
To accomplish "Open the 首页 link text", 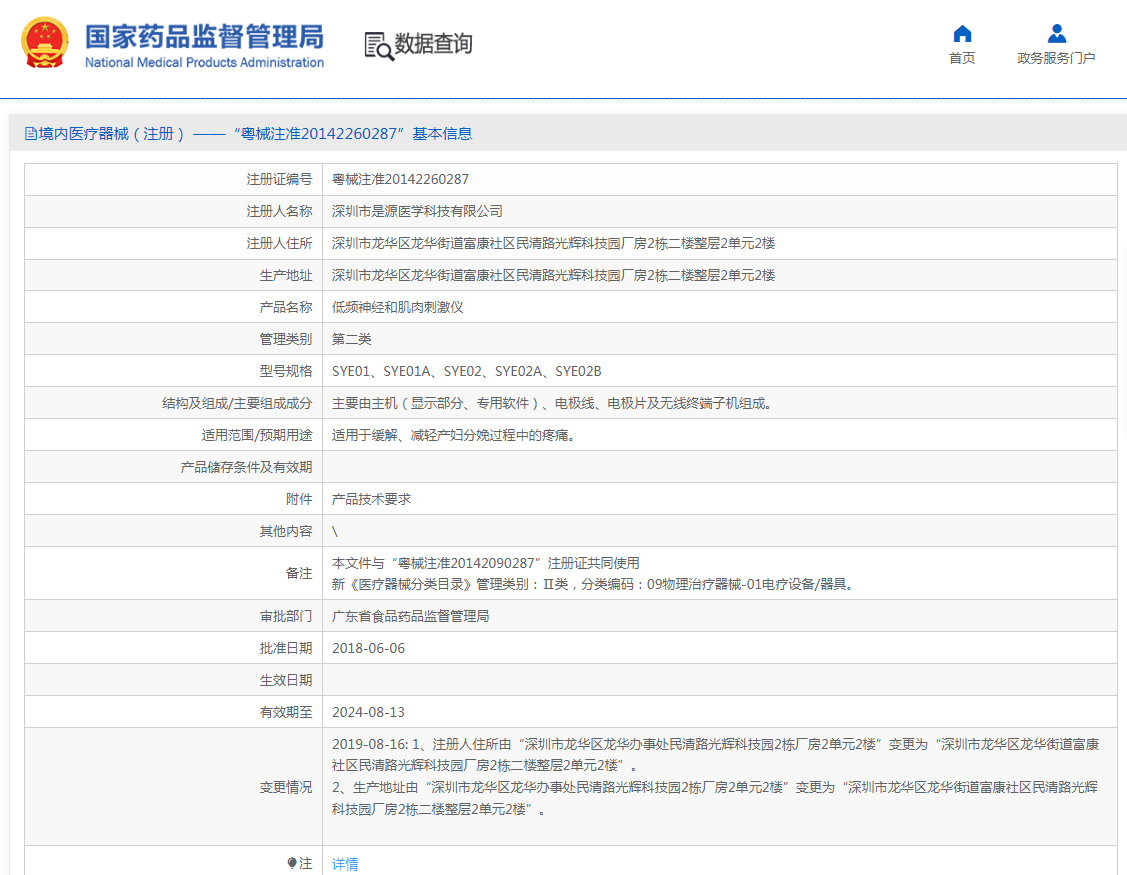I will pyautogui.click(x=962, y=58).
